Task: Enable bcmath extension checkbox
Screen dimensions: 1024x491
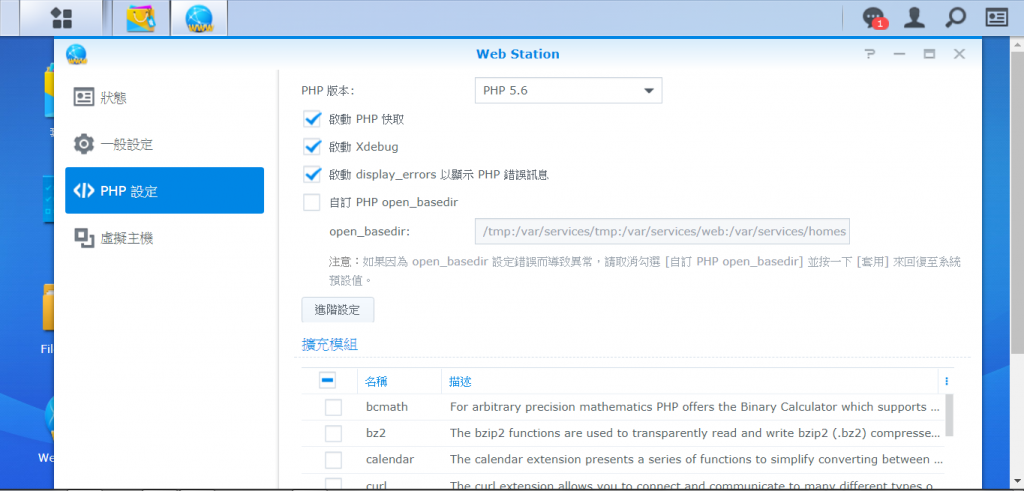Action: [x=333, y=407]
